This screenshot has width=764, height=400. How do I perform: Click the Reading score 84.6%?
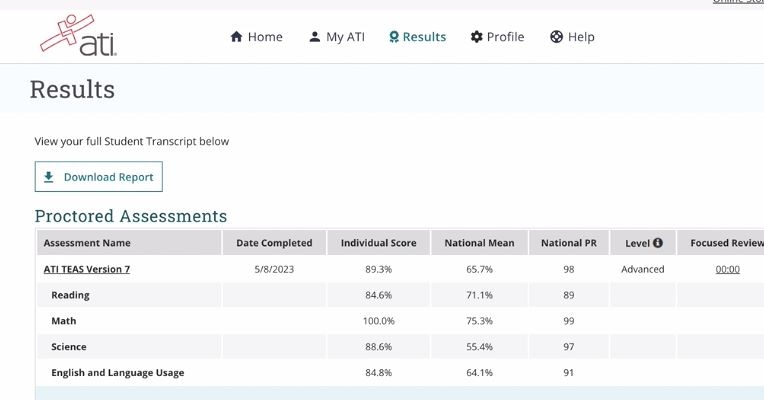379,295
